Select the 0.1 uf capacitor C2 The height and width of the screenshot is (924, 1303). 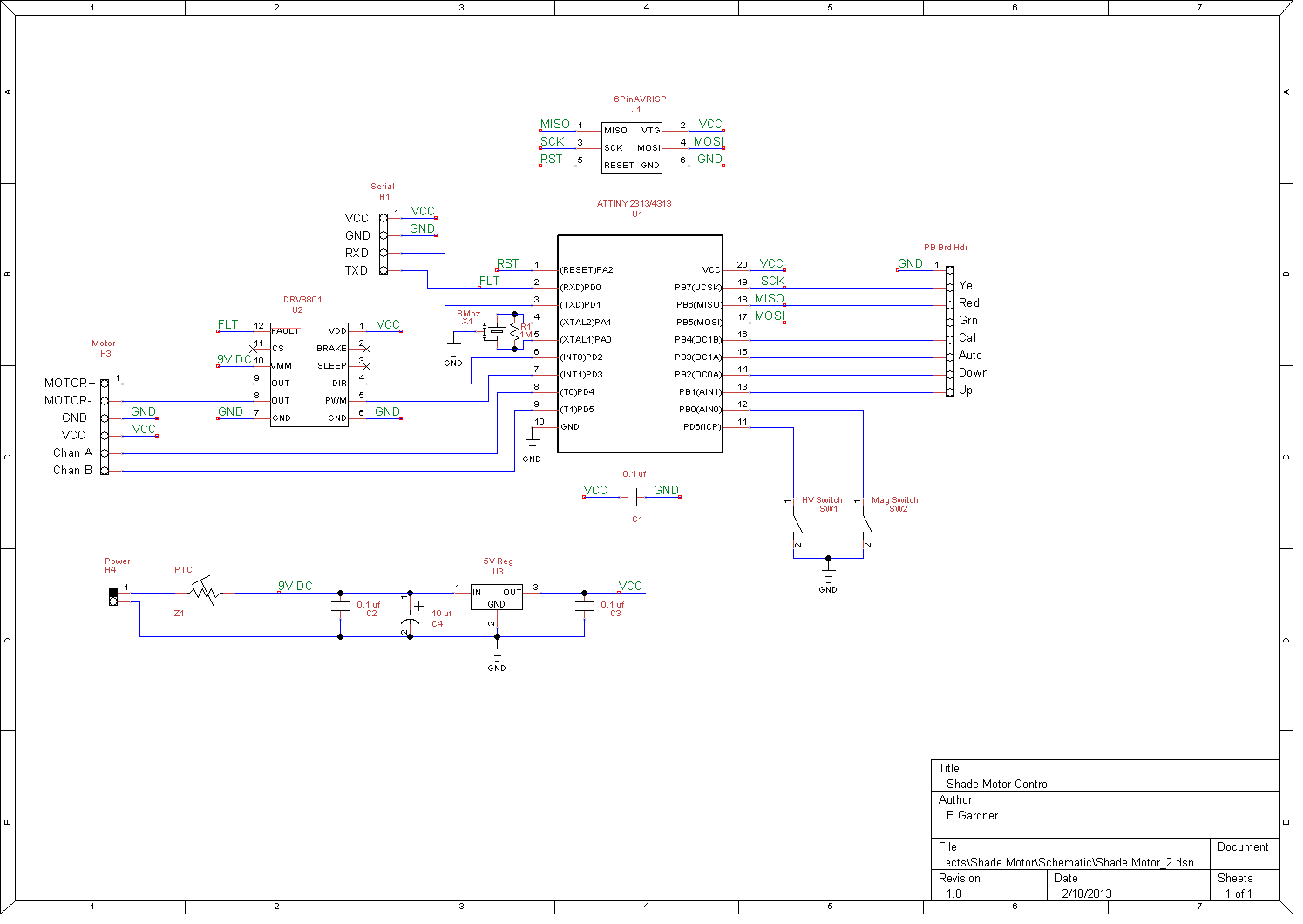tap(340, 608)
